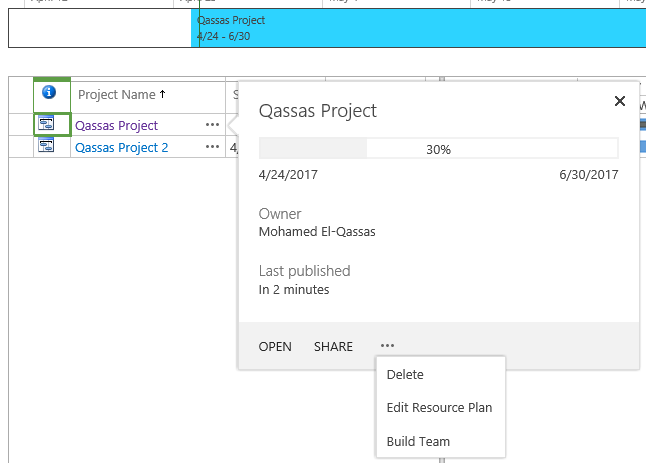Viewport: 646px width, 463px height.
Task: Open the Qassas Project link
Action: tap(116, 126)
